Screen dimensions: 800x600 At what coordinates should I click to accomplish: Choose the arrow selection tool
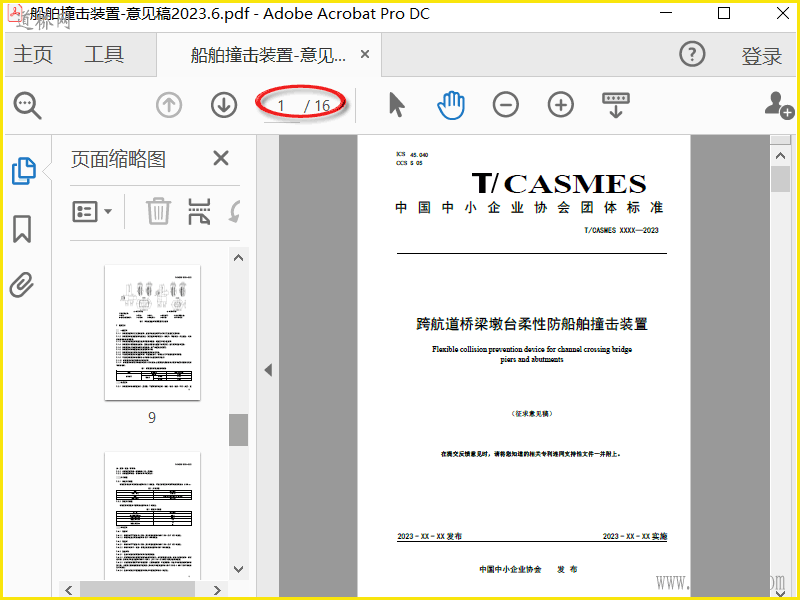pyautogui.click(x=396, y=105)
